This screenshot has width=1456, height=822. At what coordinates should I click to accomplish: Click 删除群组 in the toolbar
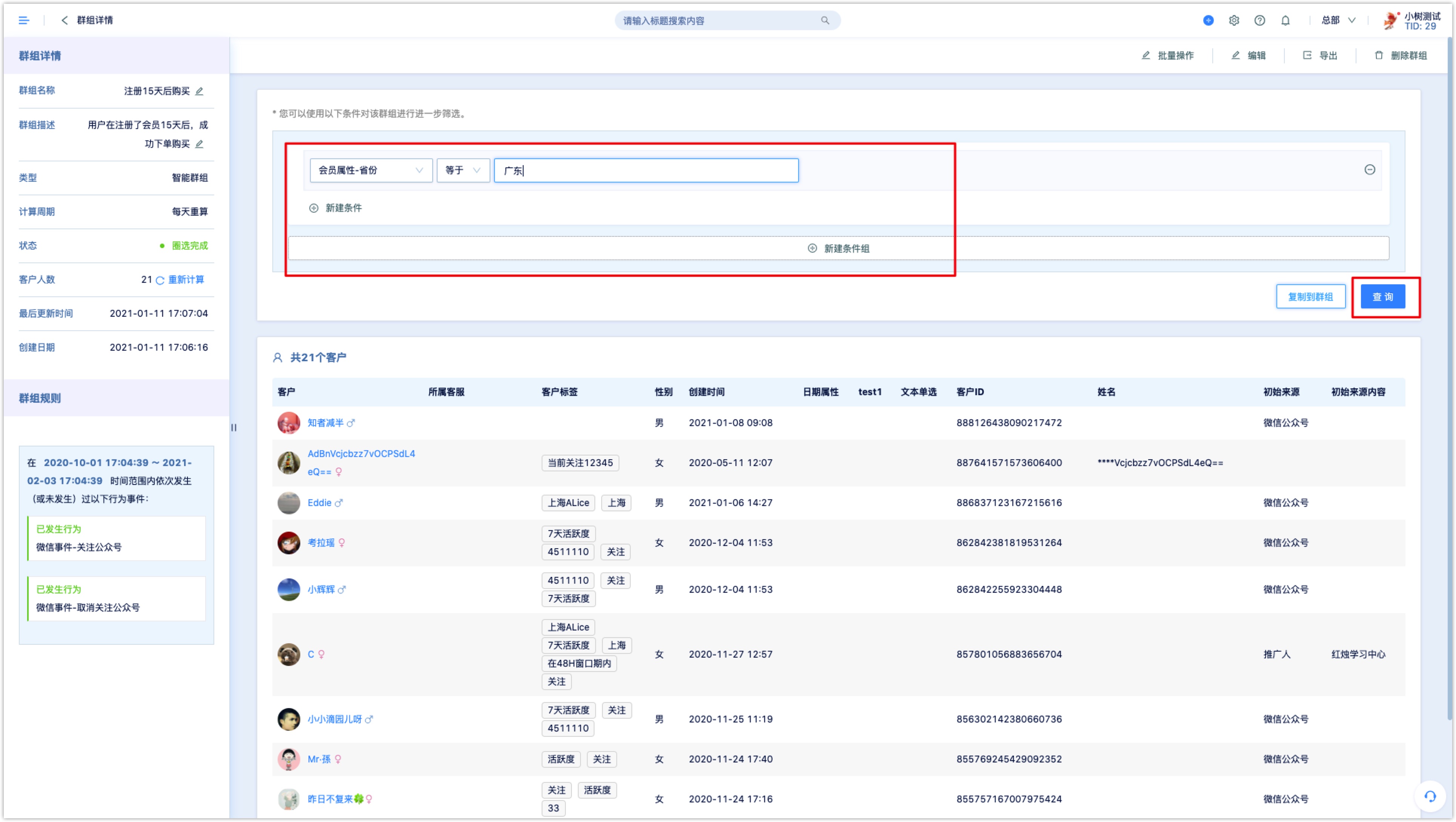1401,55
